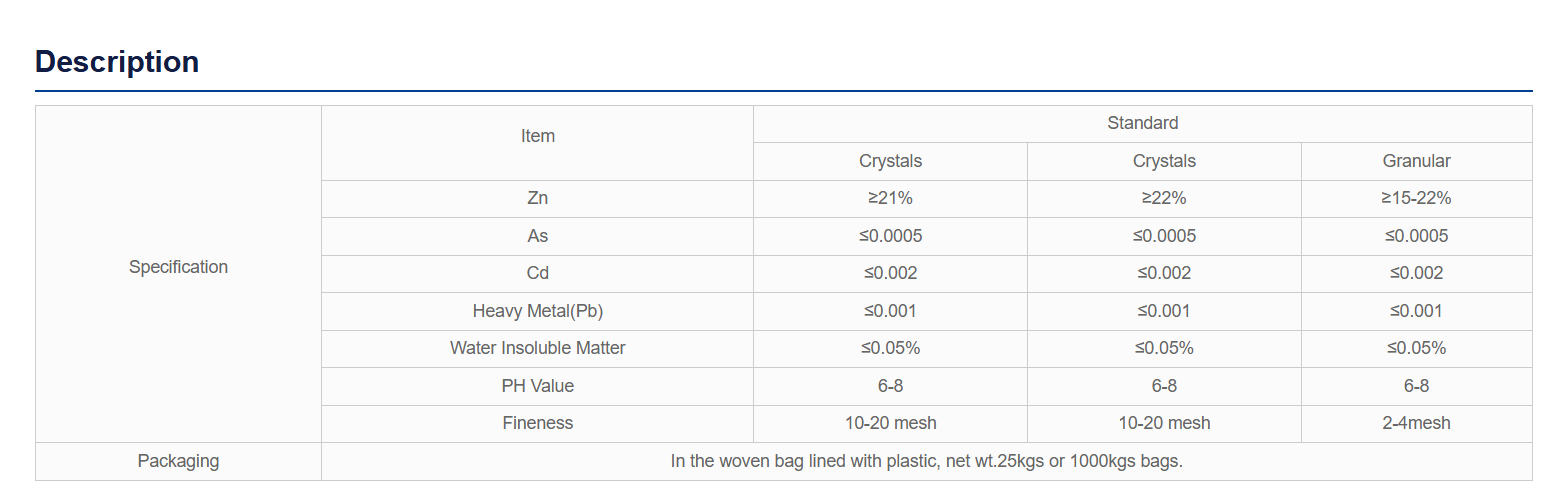1567x500 pixels.
Task: Click the Heavy Metal(Pb) row label
Action: point(538,311)
